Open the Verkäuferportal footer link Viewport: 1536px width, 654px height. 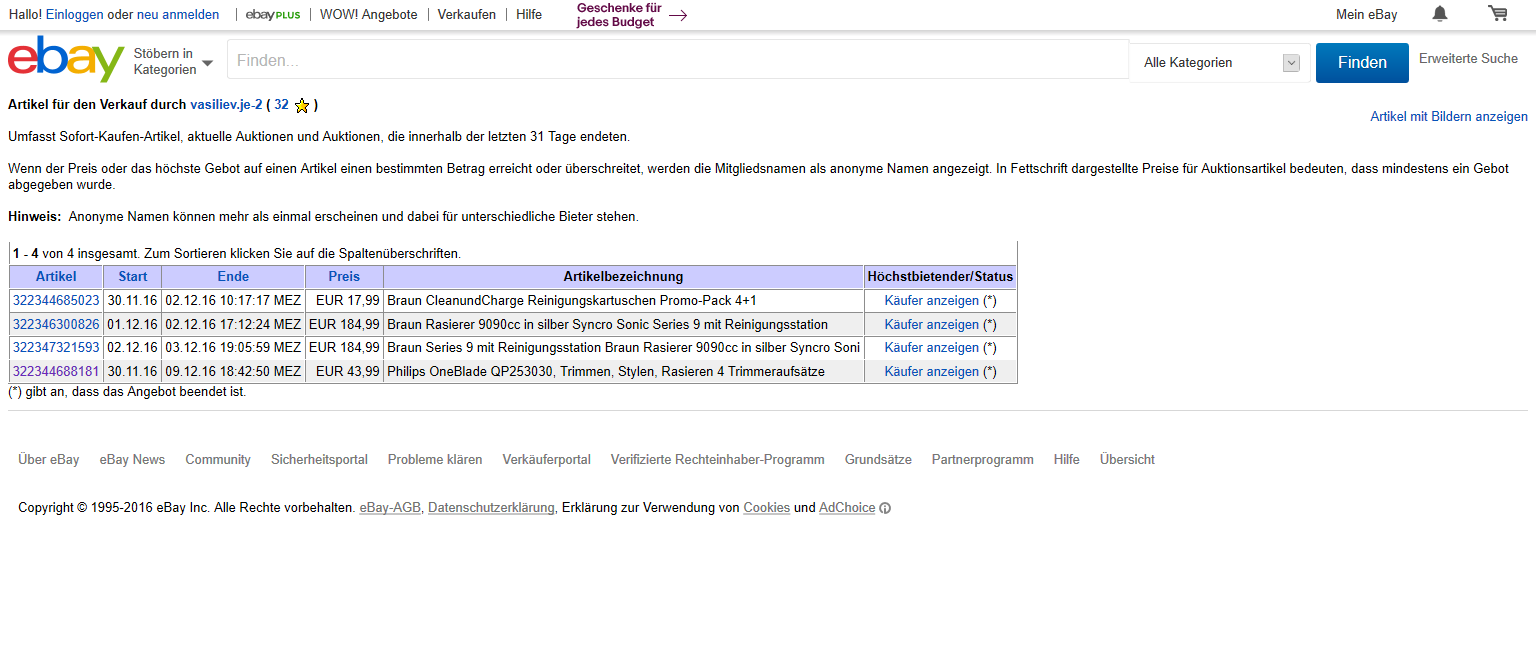tap(547, 459)
